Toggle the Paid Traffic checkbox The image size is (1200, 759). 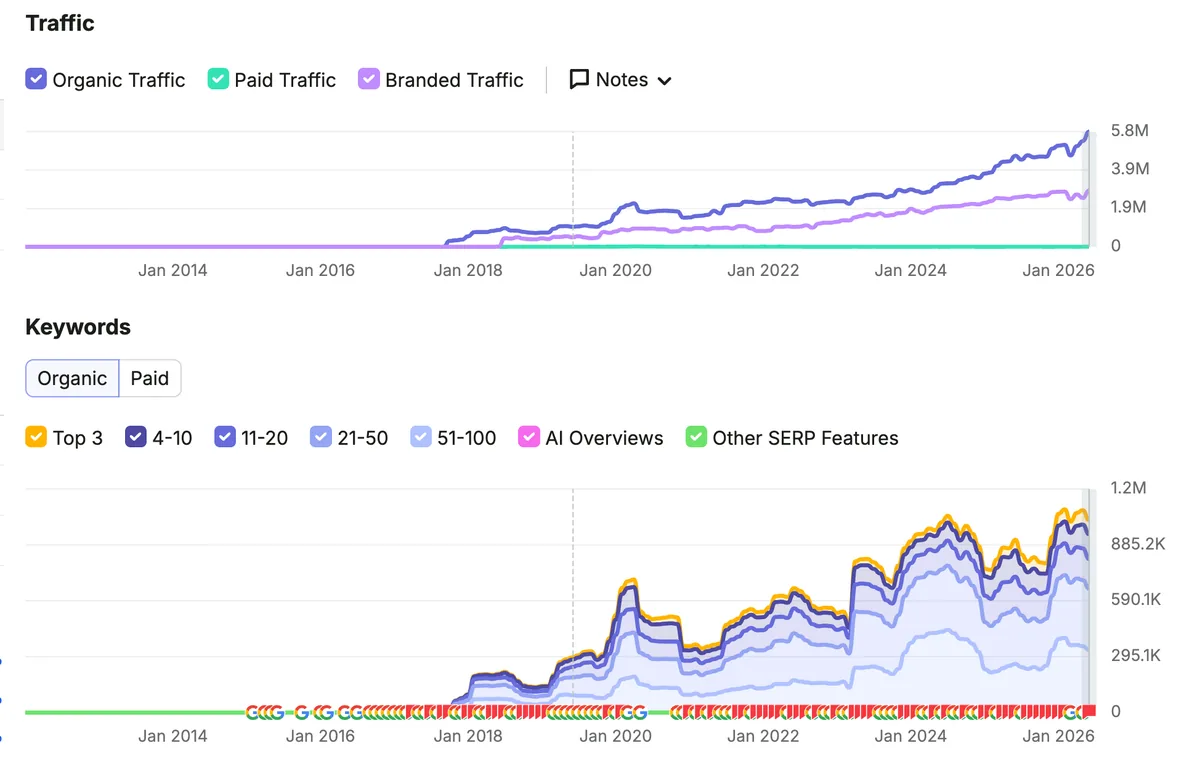click(x=218, y=79)
